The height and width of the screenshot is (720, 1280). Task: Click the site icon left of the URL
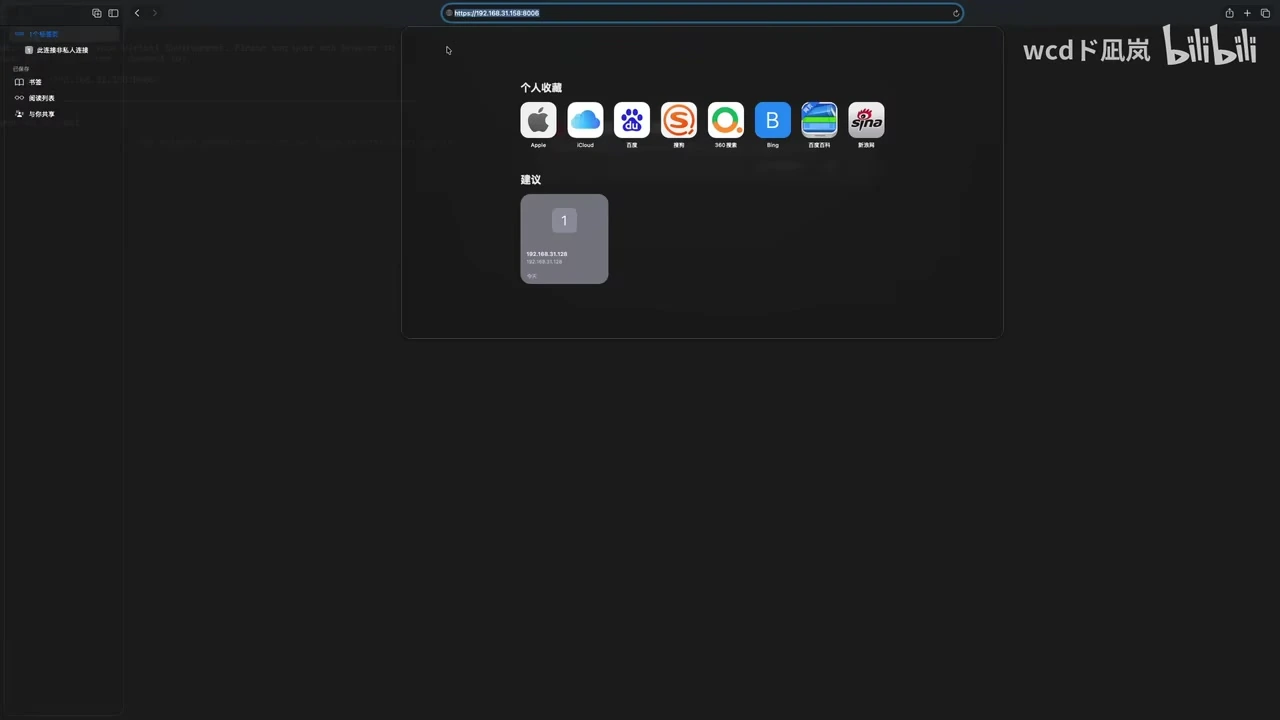pyautogui.click(x=449, y=13)
